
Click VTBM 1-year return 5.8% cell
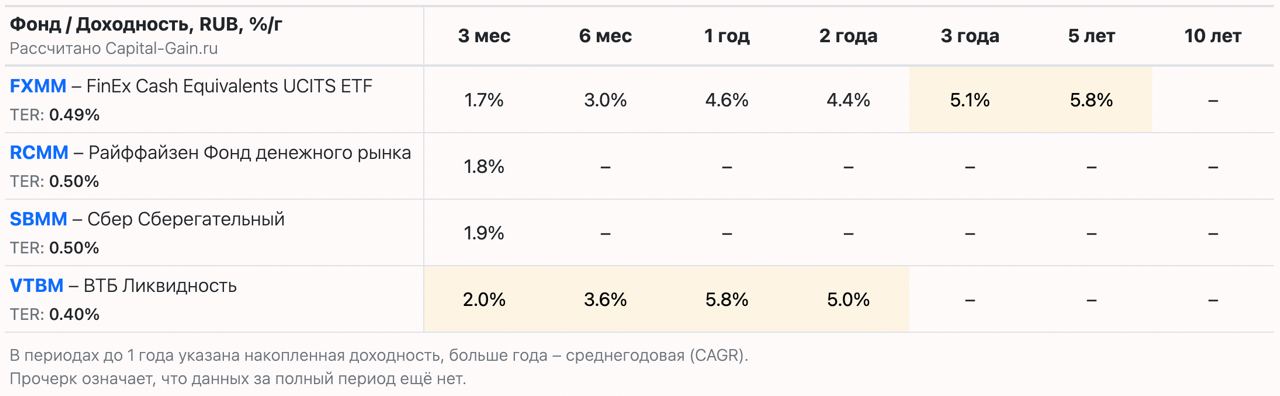pyautogui.click(x=727, y=299)
